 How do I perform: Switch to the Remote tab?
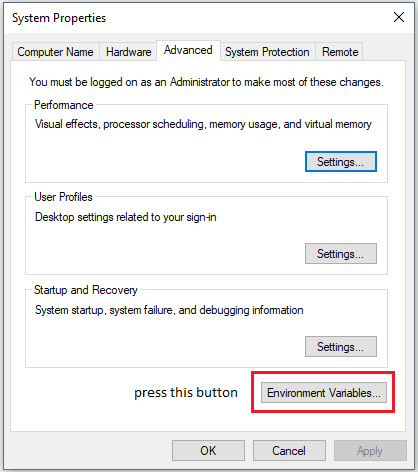(x=340, y=52)
